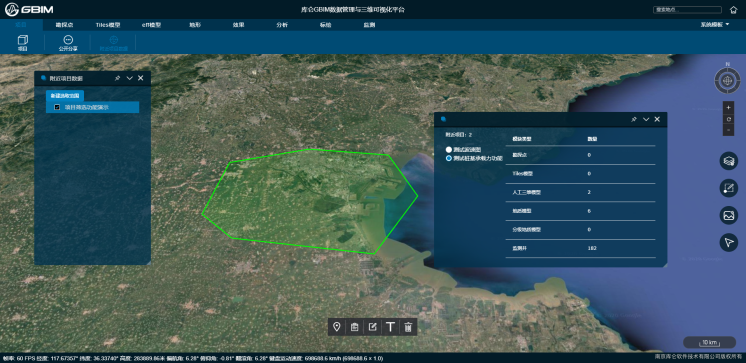The height and width of the screenshot is (363, 746).
Task: Open the top-right system template dropdown
Action: [x=715, y=25]
